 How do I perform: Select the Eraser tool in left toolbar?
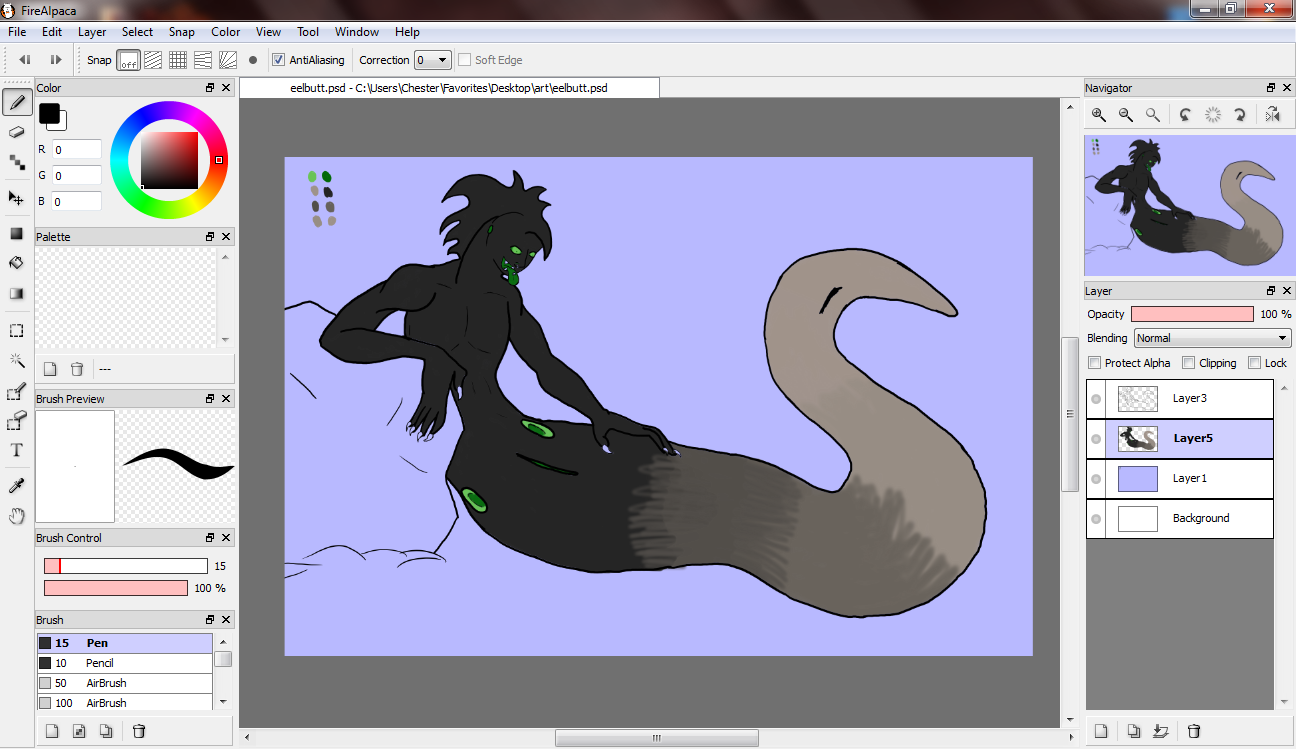click(17, 132)
